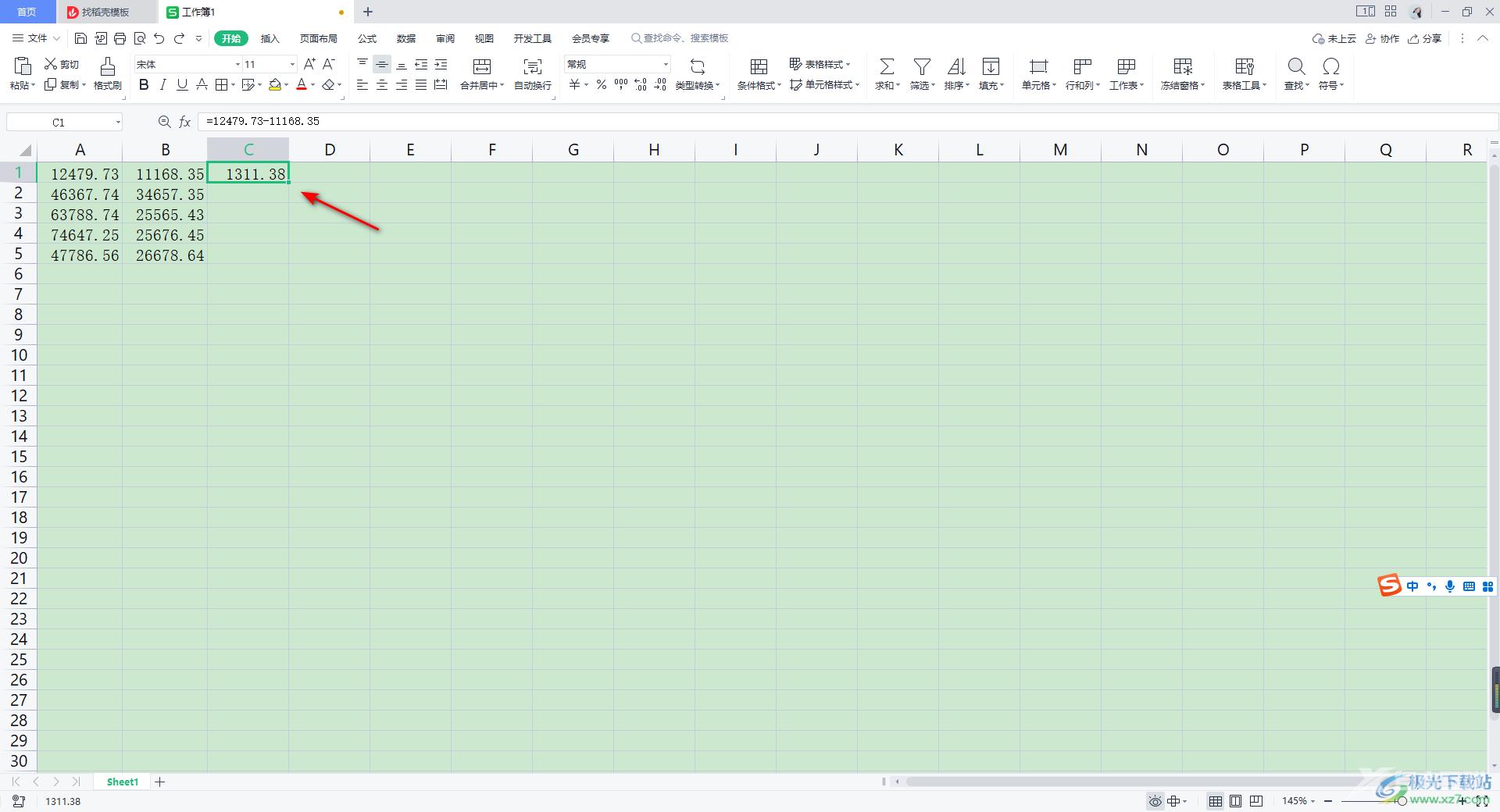Open the Formulas (公式) tab

pyautogui.click(x=367, y=38)
